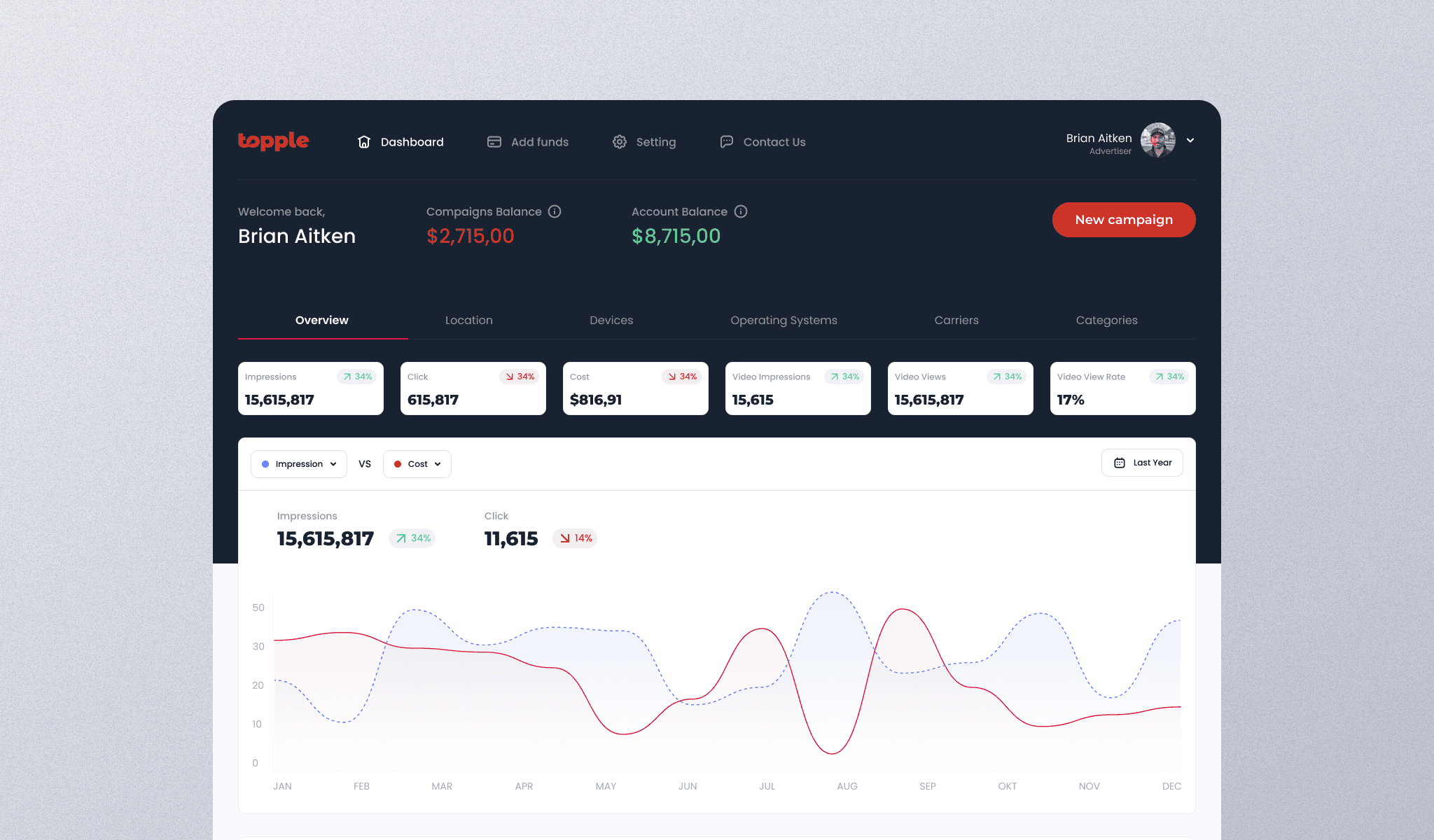Open the Cost metric dropdown
Screen dimensions: 1434x840
click(x=417, y=464)
